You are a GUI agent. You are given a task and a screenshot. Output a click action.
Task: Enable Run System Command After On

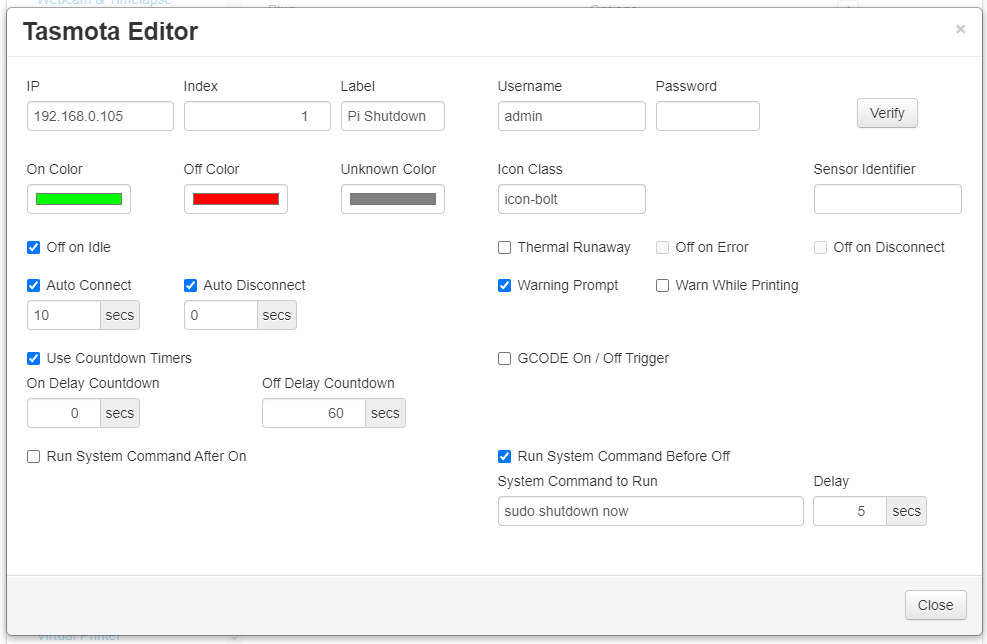pos(33,456)
